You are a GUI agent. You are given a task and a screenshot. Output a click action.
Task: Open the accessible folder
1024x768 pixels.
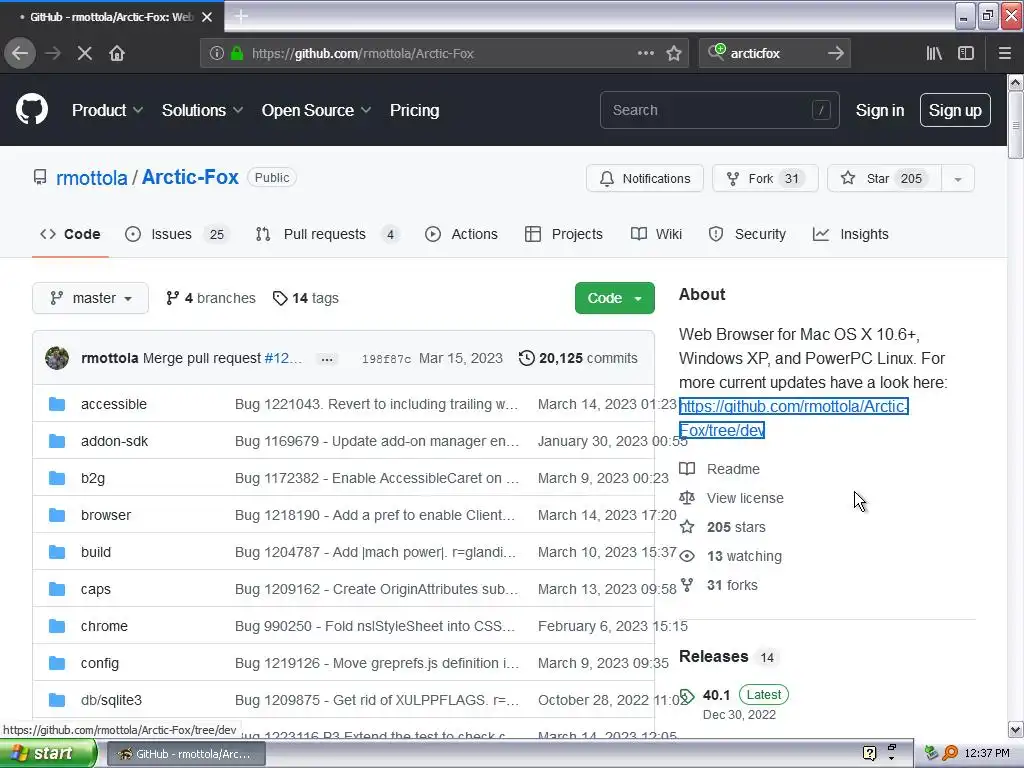pos(114,404)
